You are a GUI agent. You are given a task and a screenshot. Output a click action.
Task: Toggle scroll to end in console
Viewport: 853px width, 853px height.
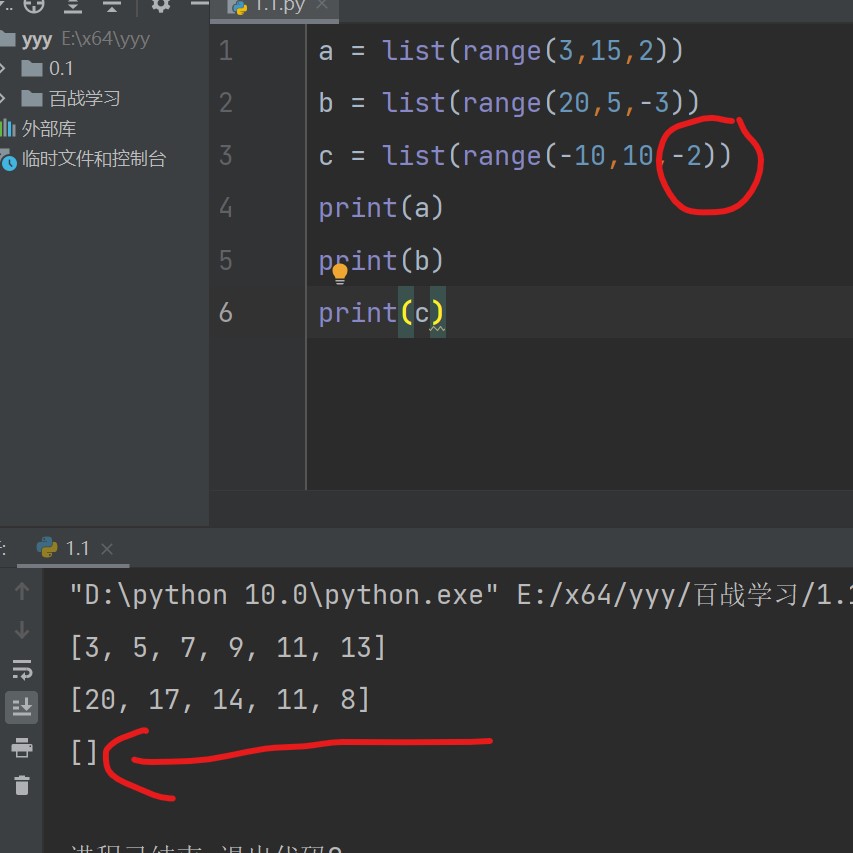coord(22,707)
